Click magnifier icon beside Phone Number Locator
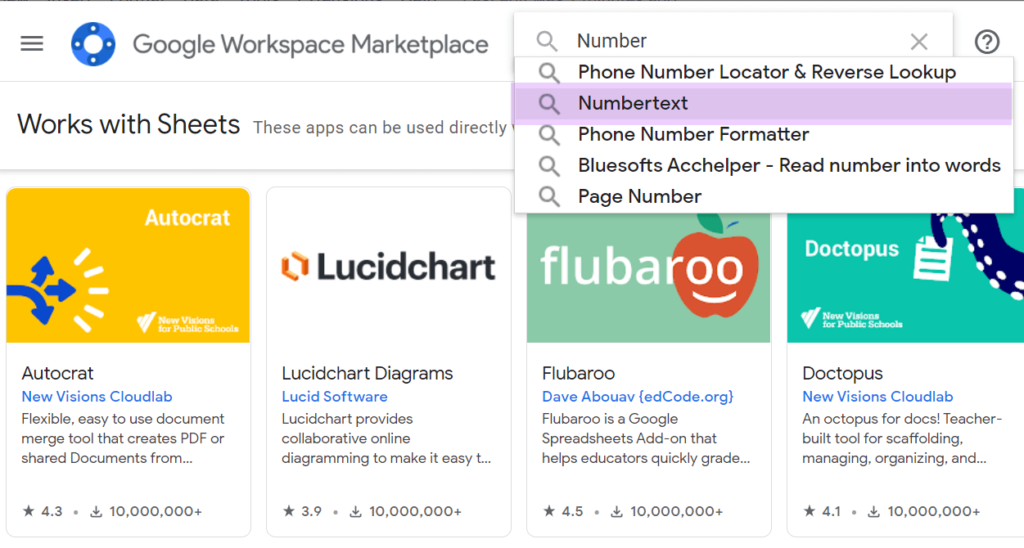This screenshot has width=1024, height=548. pos(549,73)
